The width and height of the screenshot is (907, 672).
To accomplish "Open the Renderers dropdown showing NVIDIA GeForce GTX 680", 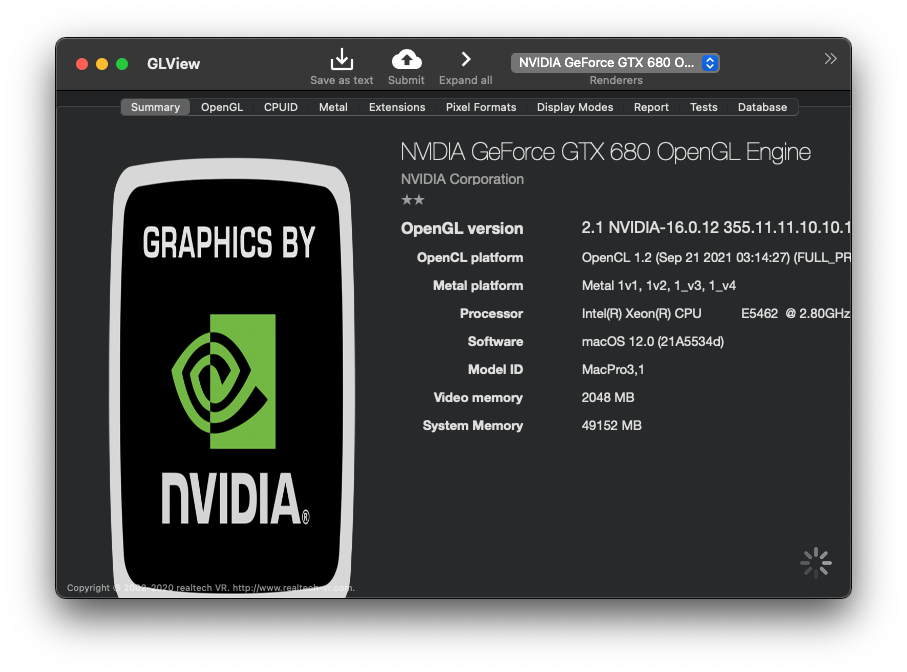I will [615, 62].
